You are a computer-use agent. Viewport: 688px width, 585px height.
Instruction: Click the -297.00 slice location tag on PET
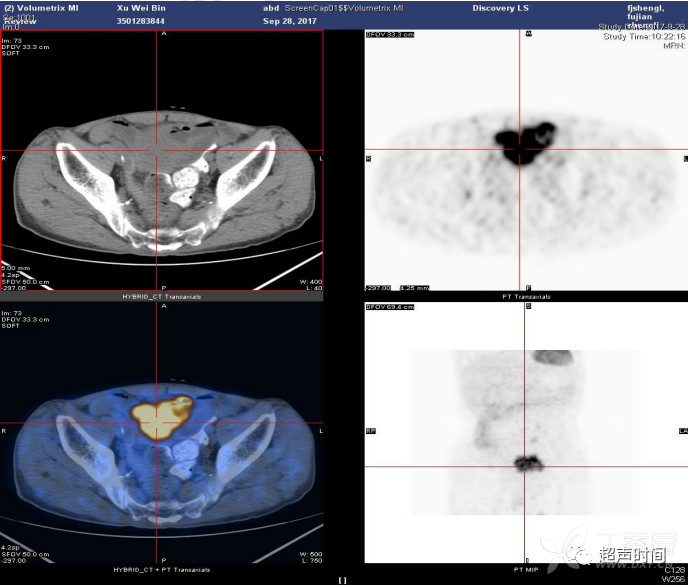[378, 288]
